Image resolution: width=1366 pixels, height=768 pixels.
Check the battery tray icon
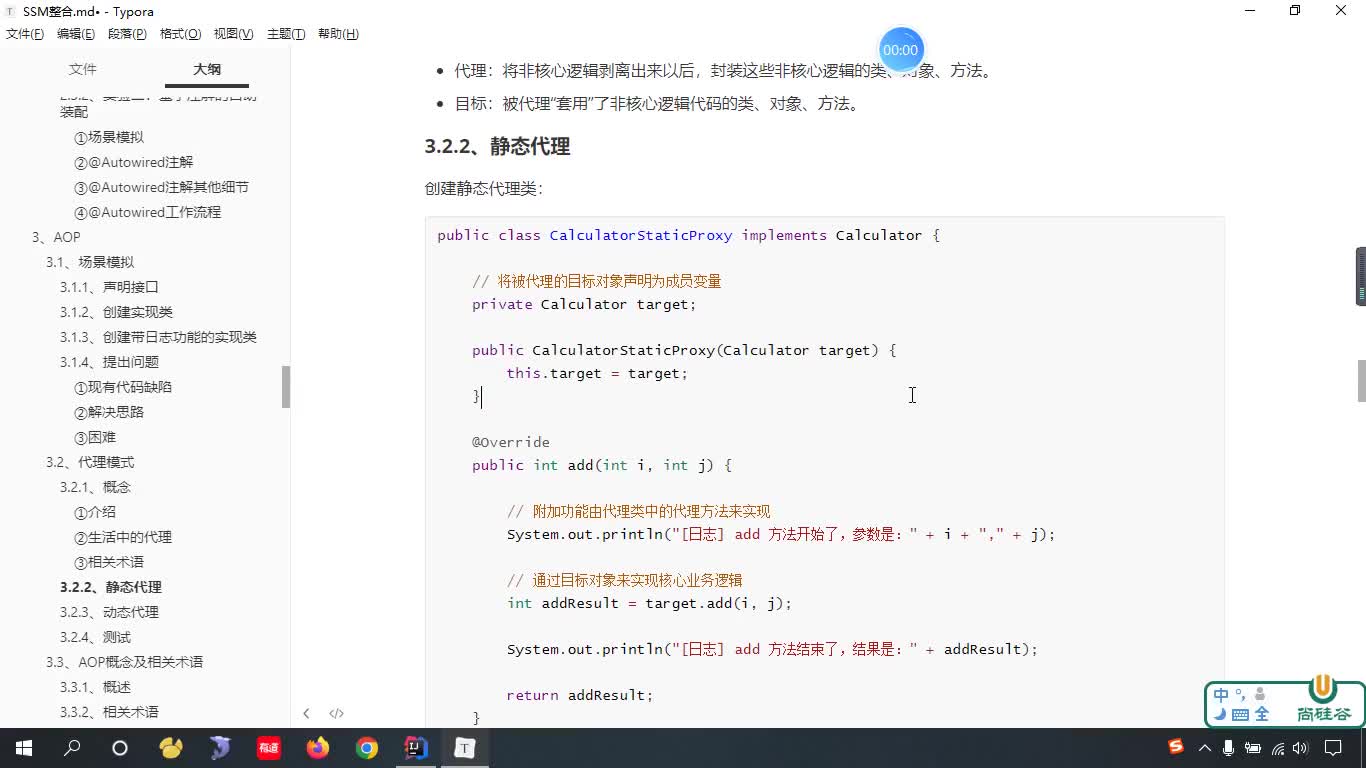point(1253,748)
